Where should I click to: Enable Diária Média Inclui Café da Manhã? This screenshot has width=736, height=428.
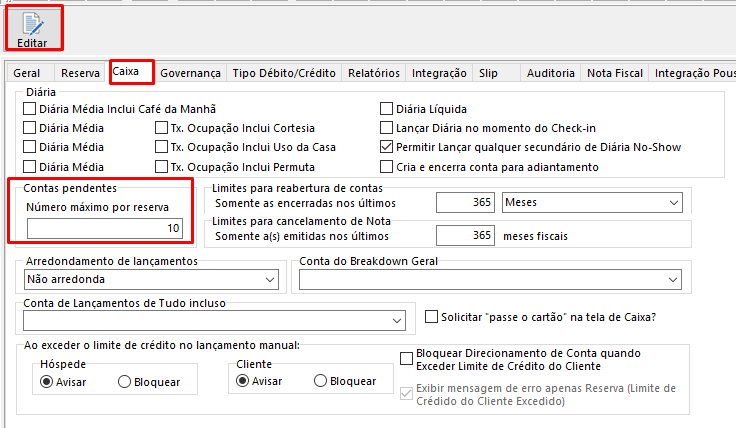[30, 109]
